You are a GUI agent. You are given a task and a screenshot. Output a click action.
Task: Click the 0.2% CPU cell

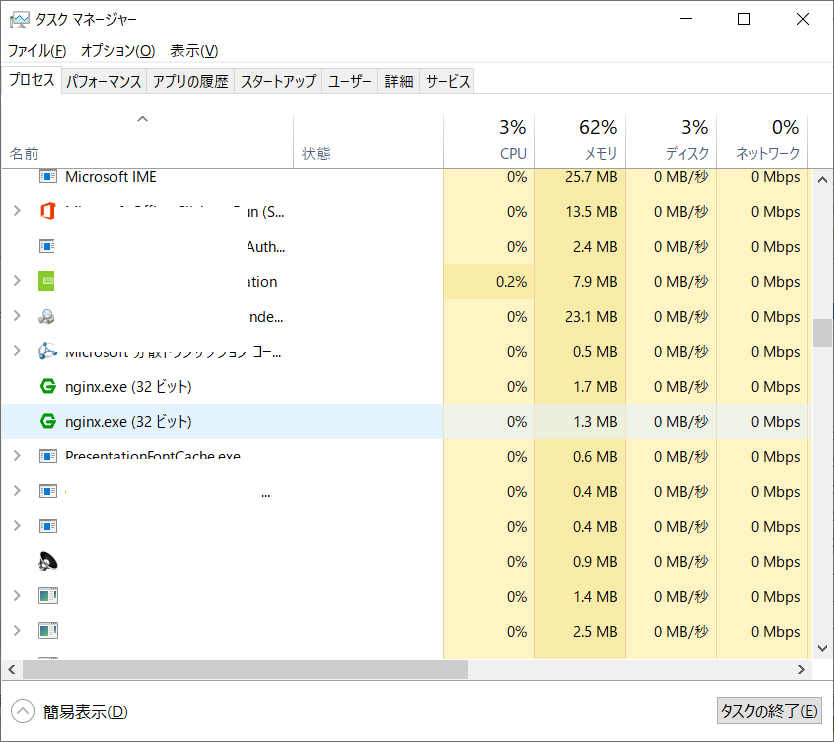click(x=489, y=281)
